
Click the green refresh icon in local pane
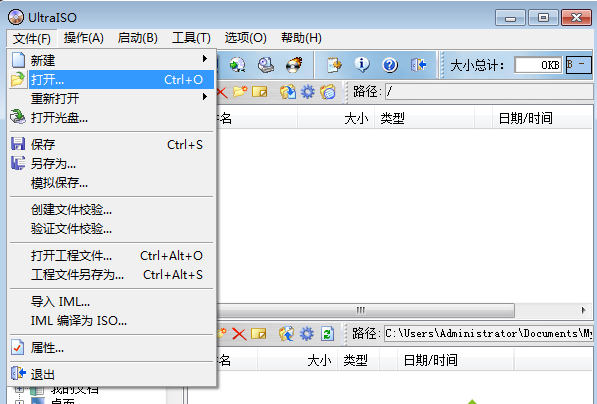tap(327, 334)
